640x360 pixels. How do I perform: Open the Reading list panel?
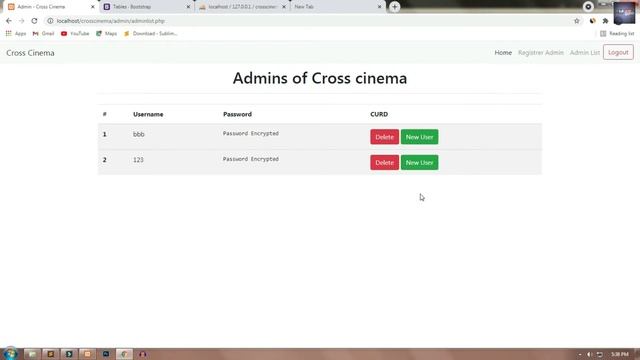(617, 33)
